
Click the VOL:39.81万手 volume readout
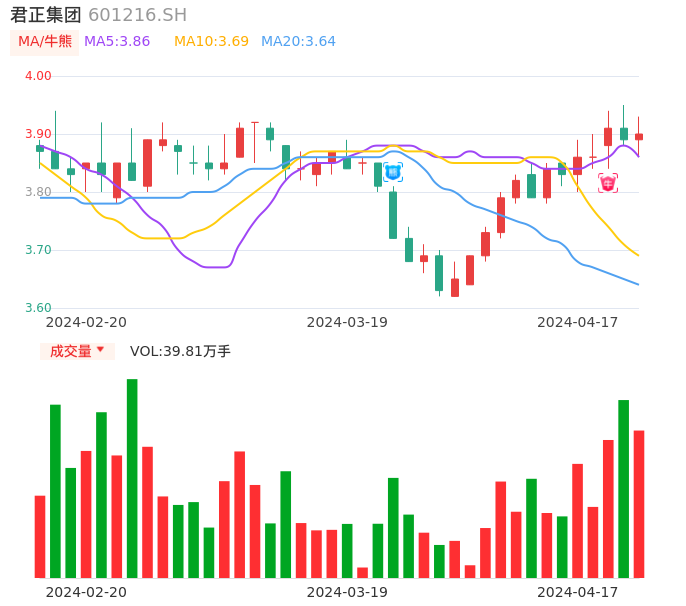(x=180, y=351)
